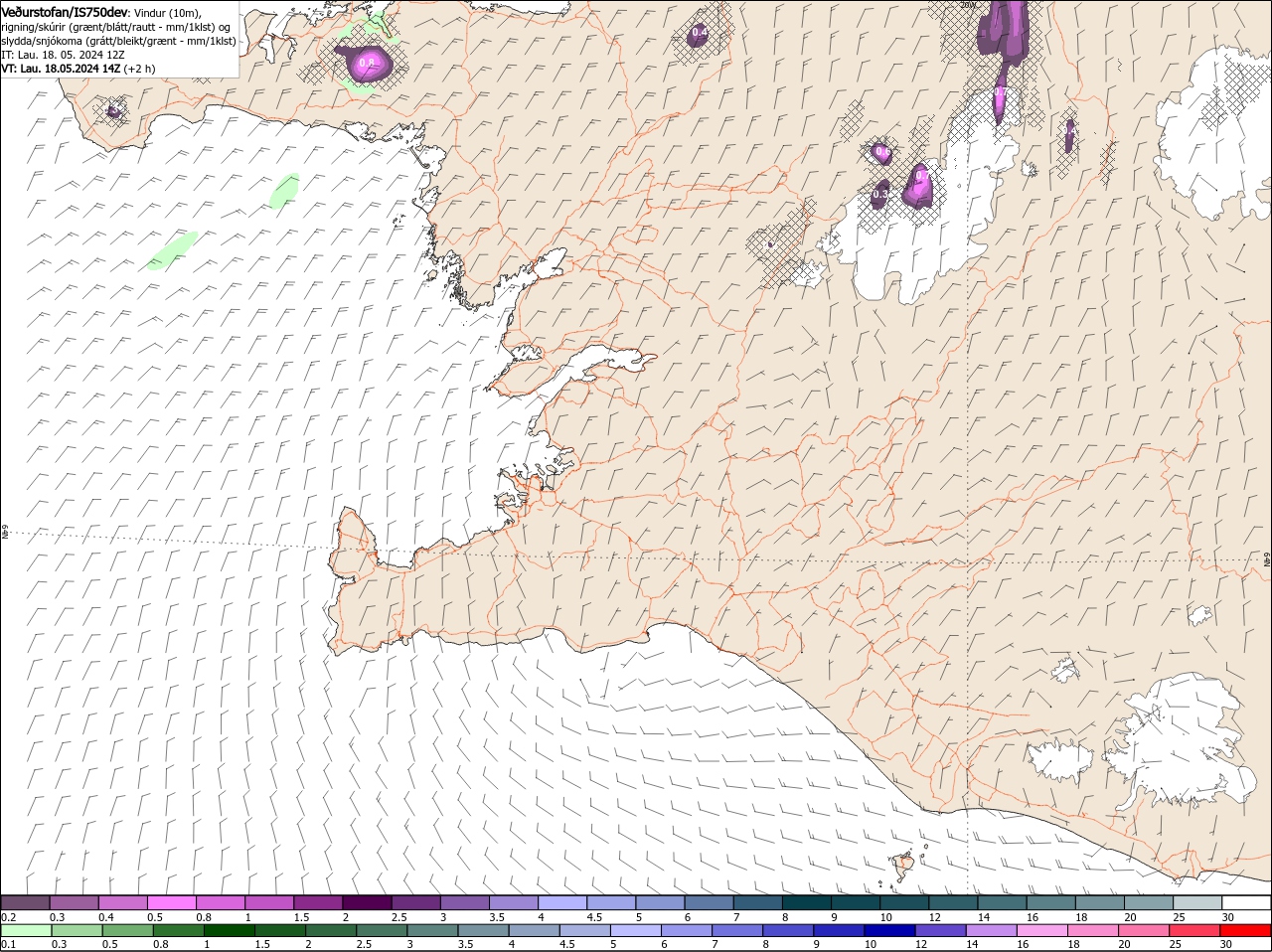Click the lower-row green swatch starting at 0.8
The height and width of the screenshot is (952, 1272).
[x=178, y=930]
